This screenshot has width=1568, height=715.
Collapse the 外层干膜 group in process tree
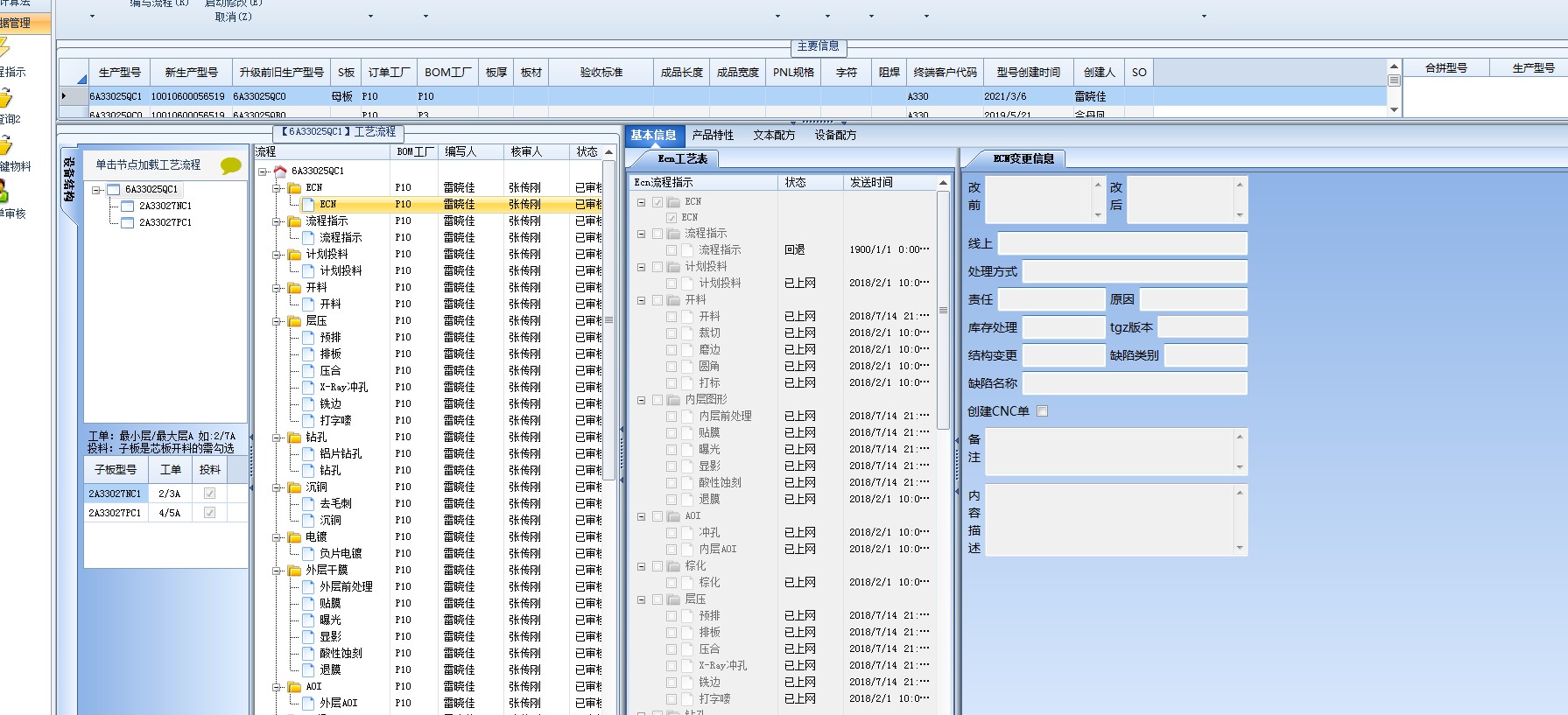tap(277, 571)
